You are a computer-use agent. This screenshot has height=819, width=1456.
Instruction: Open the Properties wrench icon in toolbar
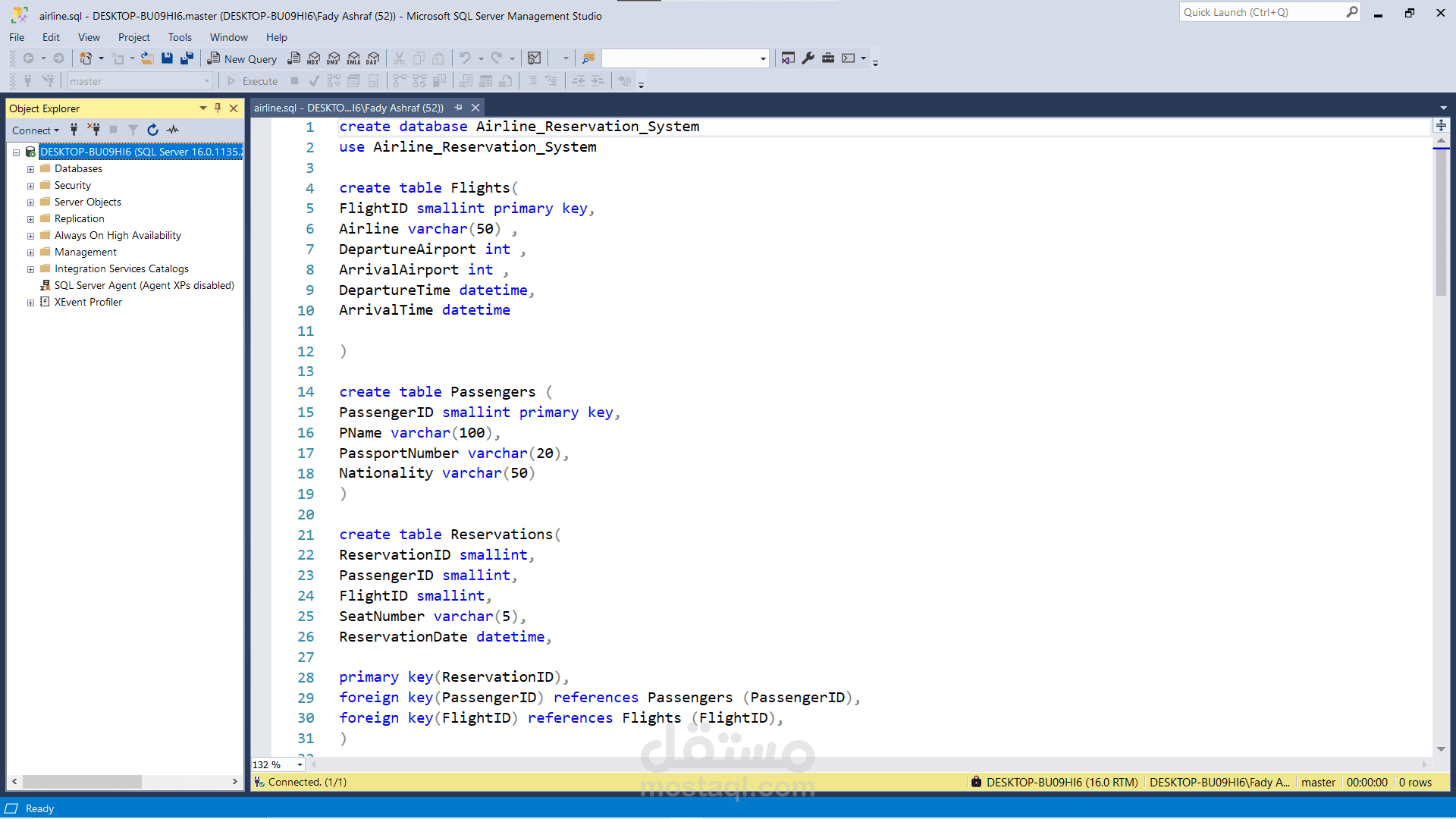(x=808, y=58)
